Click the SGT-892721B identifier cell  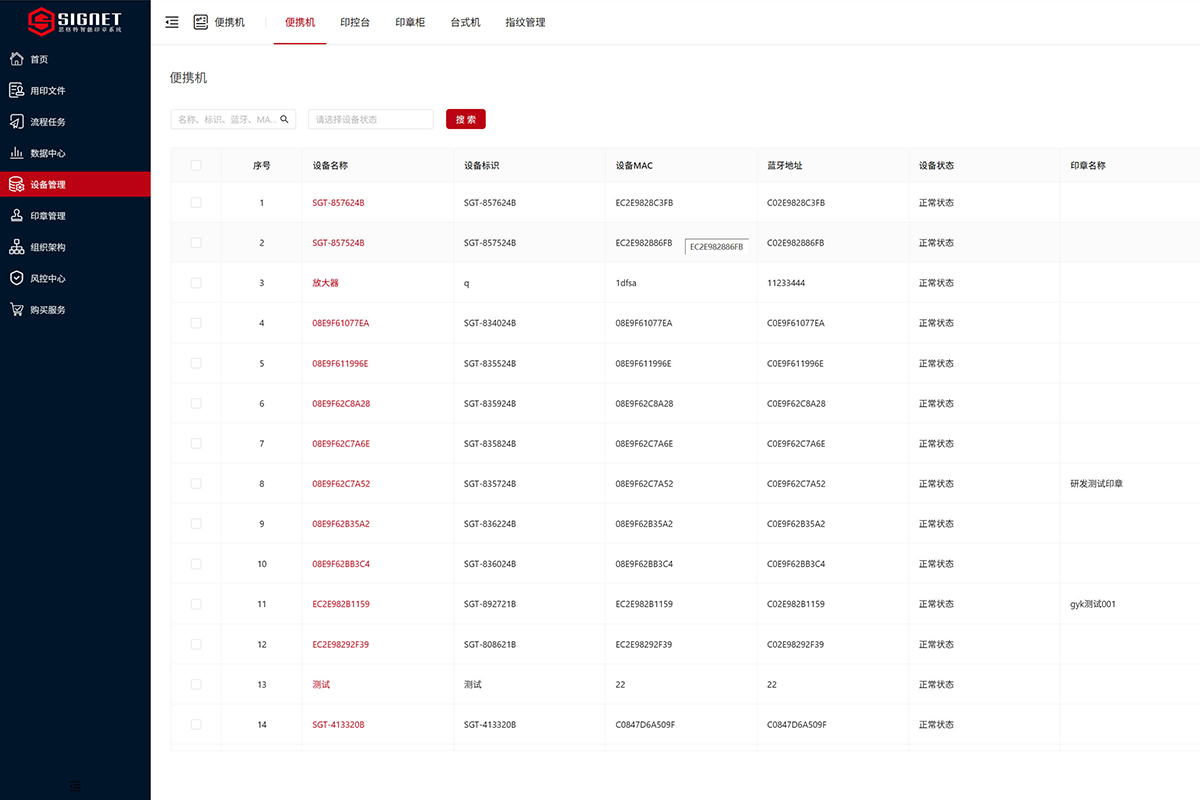coord(490,604)
